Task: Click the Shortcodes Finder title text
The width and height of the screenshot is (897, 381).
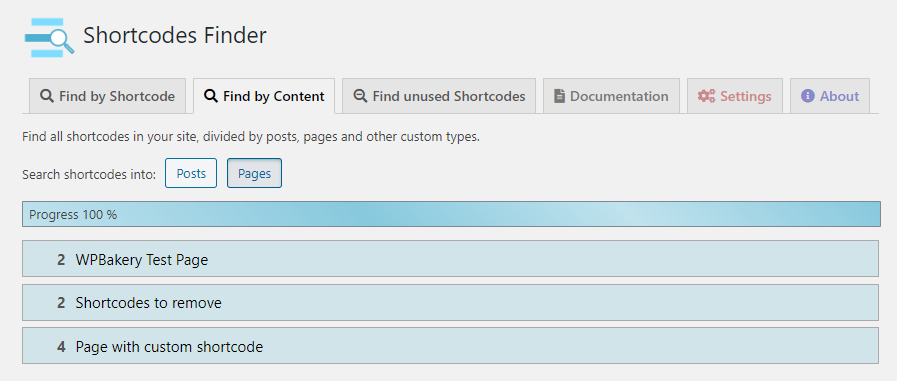Action: click(175, 35)
